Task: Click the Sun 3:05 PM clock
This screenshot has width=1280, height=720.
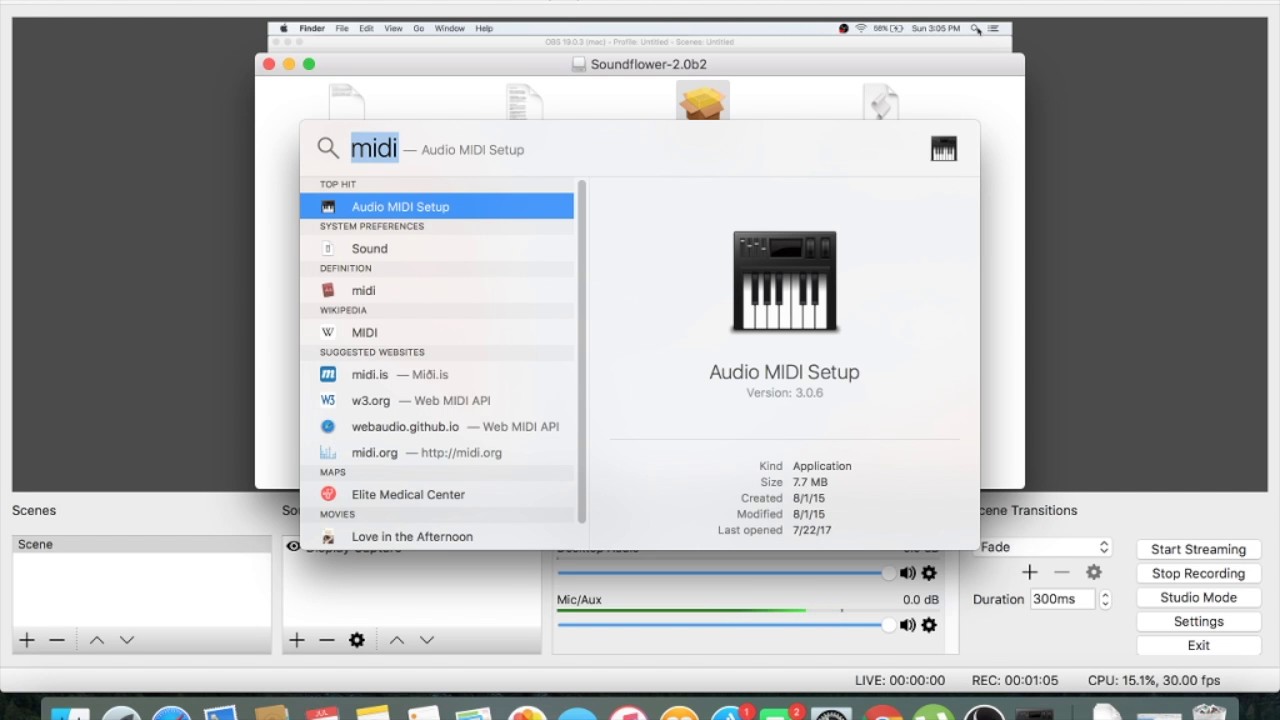Action: [x=934, y=29]
